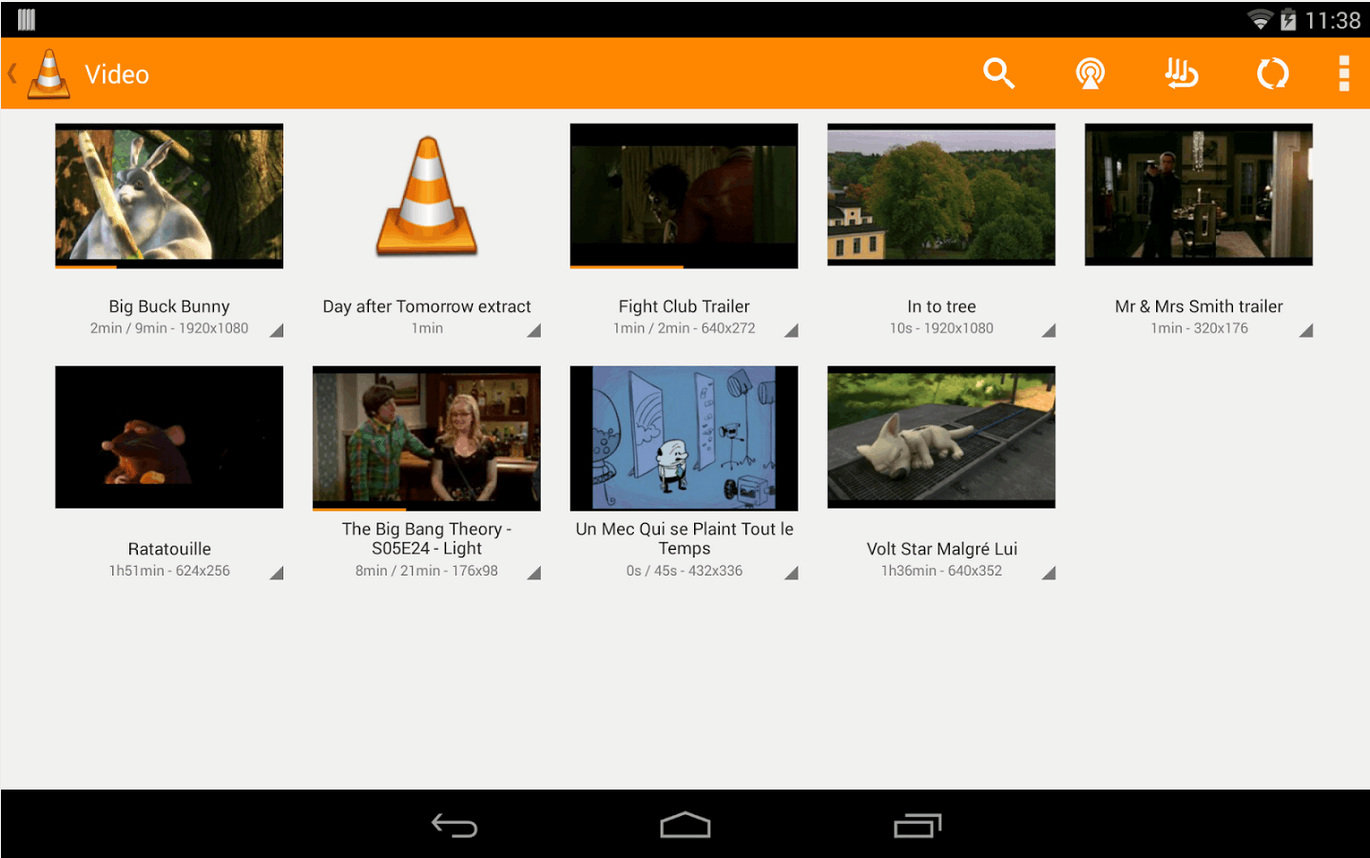The image size is (1370, 858).
Task: Tap the resume last playlist icon
Action: 1181,73
